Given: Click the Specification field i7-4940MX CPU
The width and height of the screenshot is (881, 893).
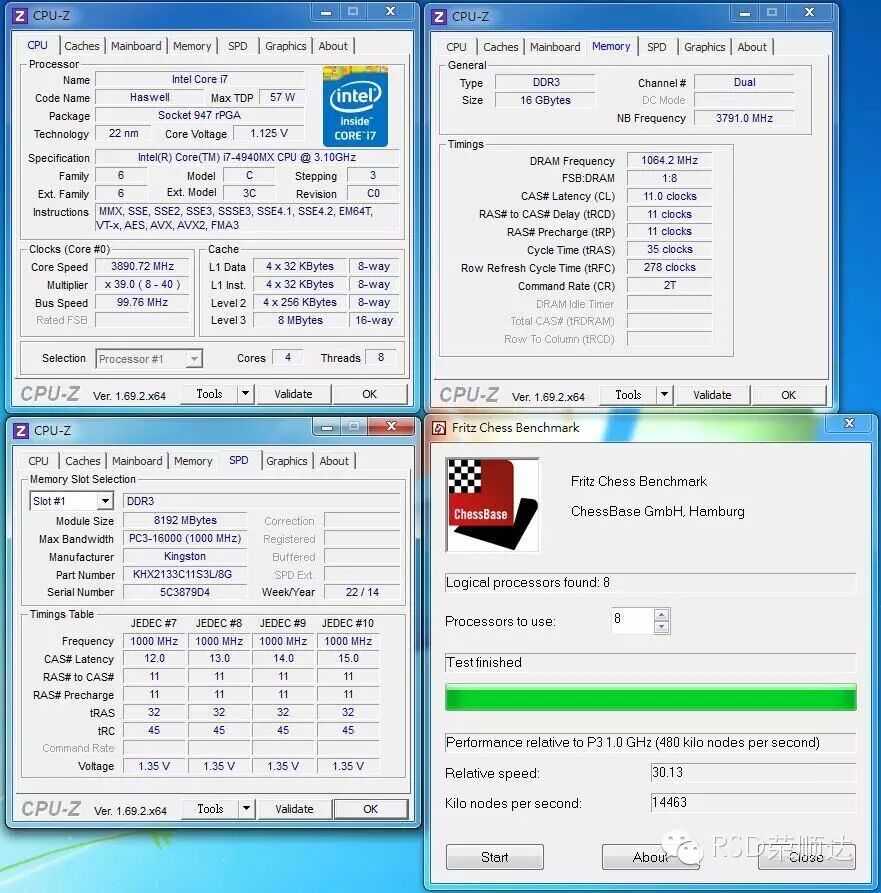Looking at the screenshot, I should click(x=247, y=157).
